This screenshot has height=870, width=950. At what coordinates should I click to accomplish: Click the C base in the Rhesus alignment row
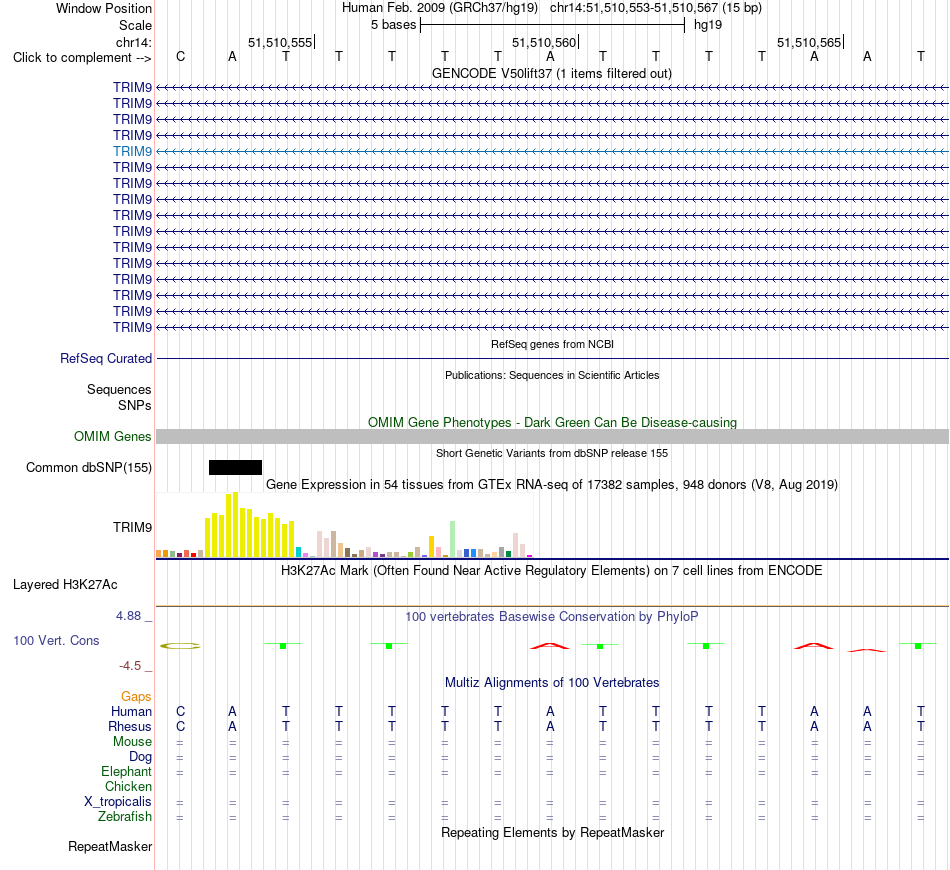(x=180, y=726)
